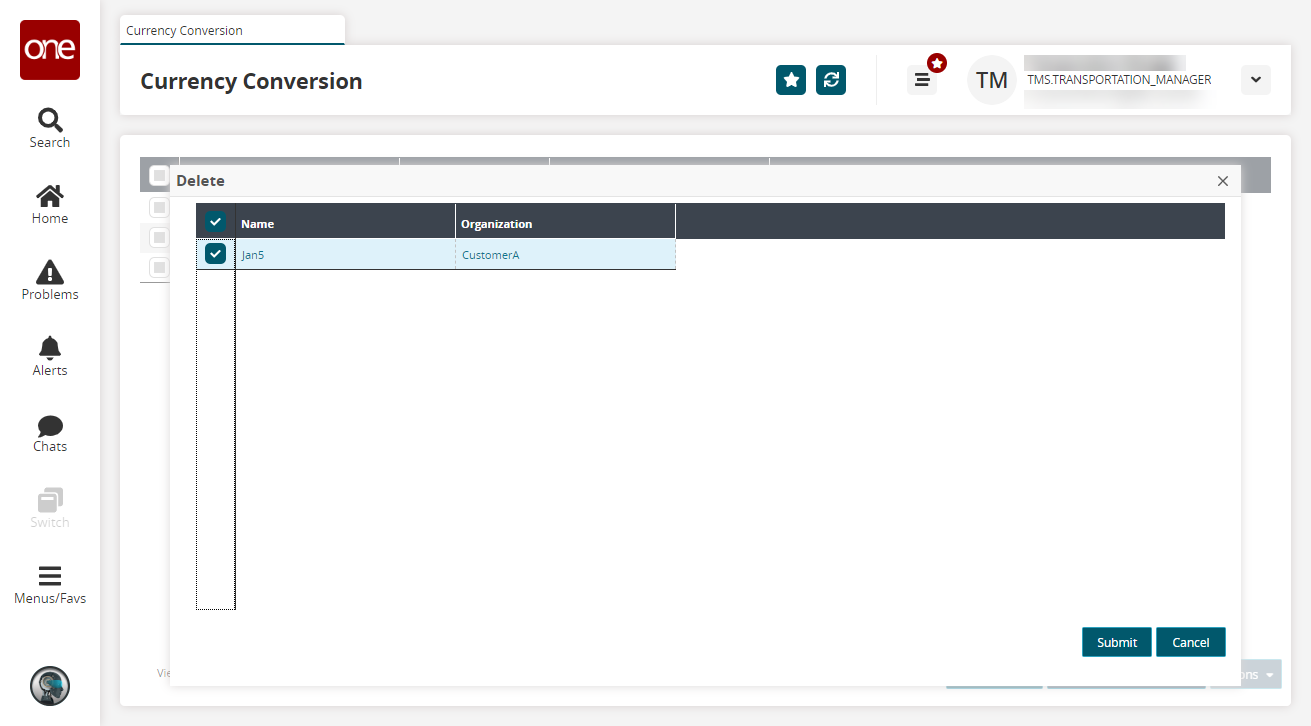Image resolution: width=1311 pixels, height=726 pixels.
Task: Click the Organization column header
Action: [566, 223]
